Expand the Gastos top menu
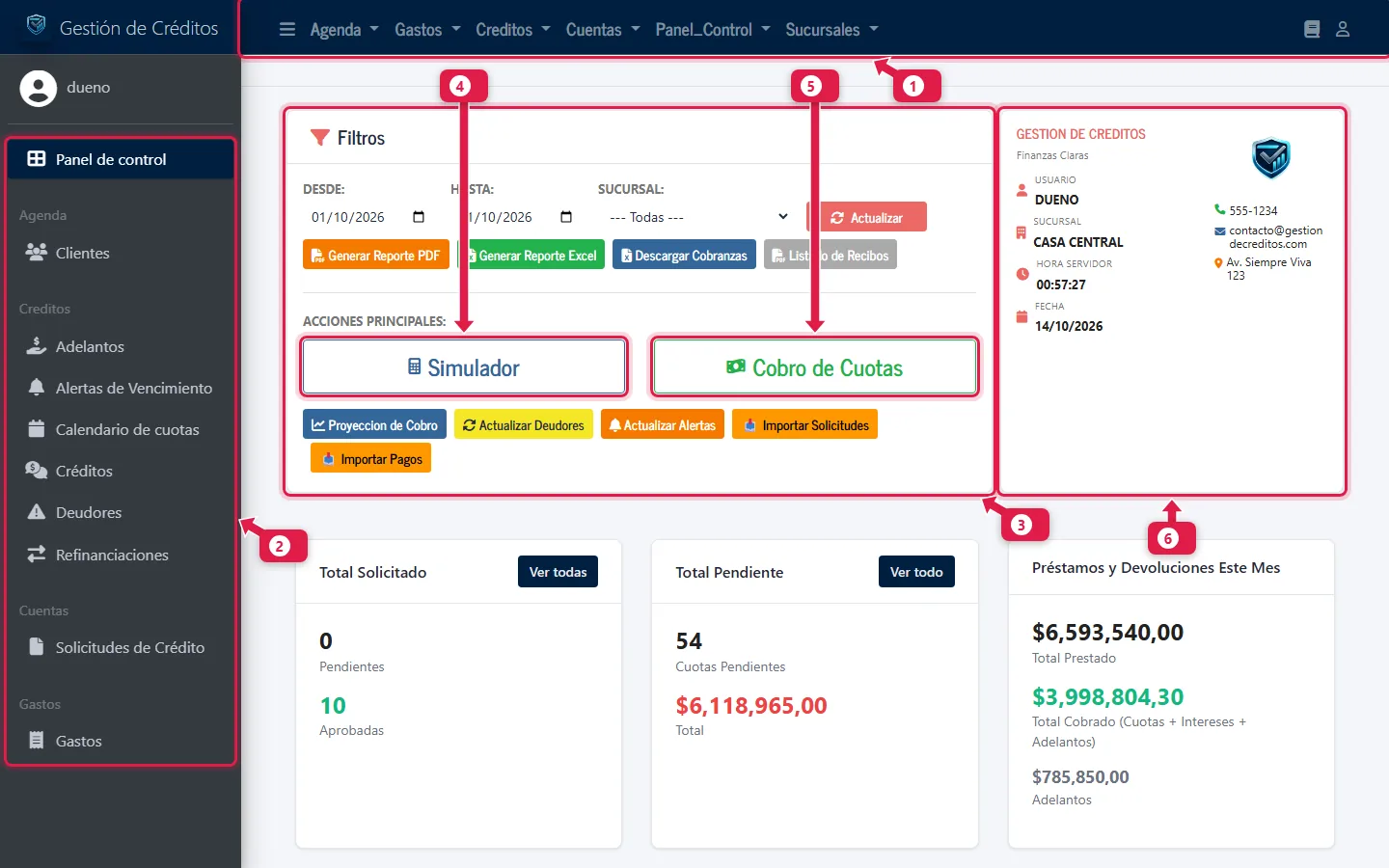Image resolution: width=1389 pixels, height=868 pixels. point(427,30)
